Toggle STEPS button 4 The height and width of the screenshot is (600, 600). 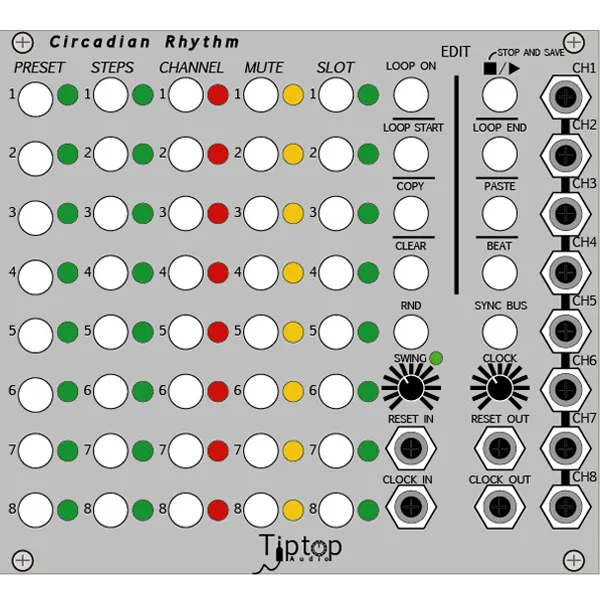coord(111,273)
